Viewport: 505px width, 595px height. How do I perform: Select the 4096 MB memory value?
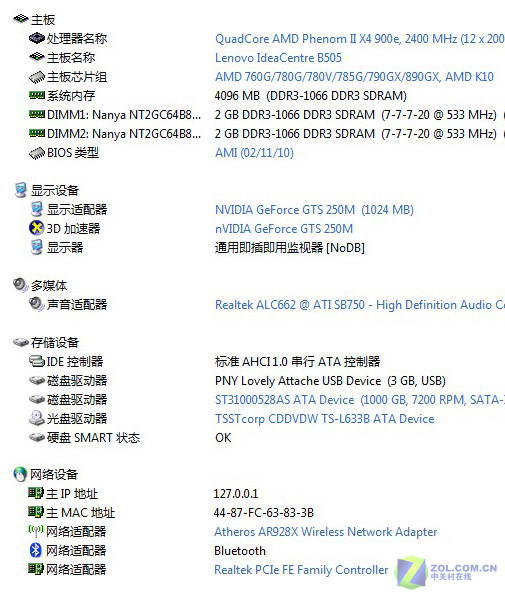click(310, 96)
